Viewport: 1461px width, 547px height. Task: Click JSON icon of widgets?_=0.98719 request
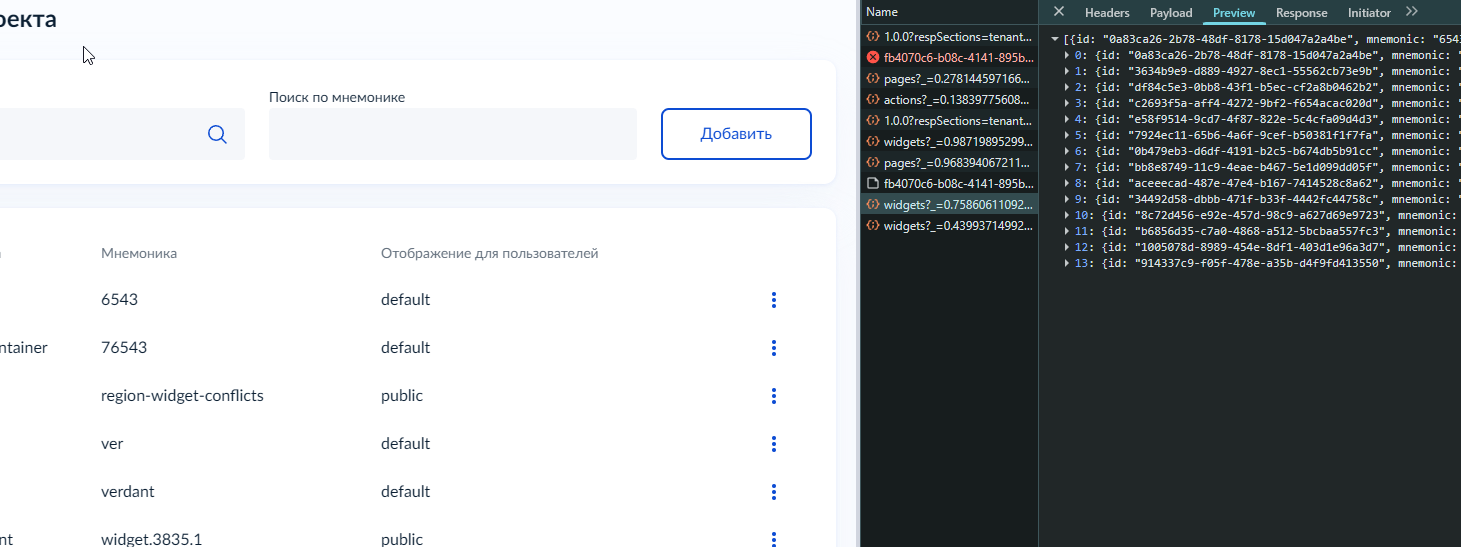click(x=873, y=141)
